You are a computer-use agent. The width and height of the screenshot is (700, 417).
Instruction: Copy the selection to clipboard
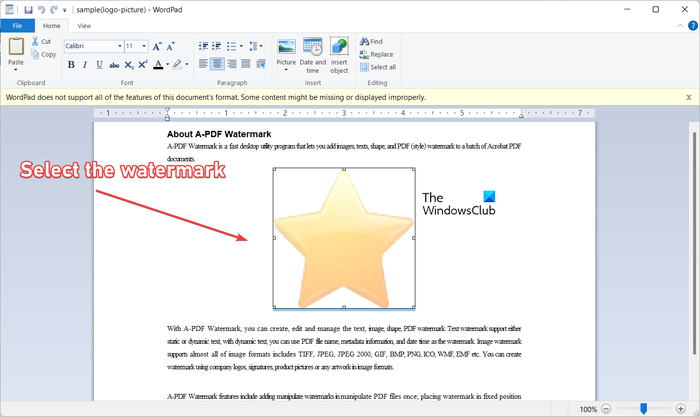coord(44,54)
